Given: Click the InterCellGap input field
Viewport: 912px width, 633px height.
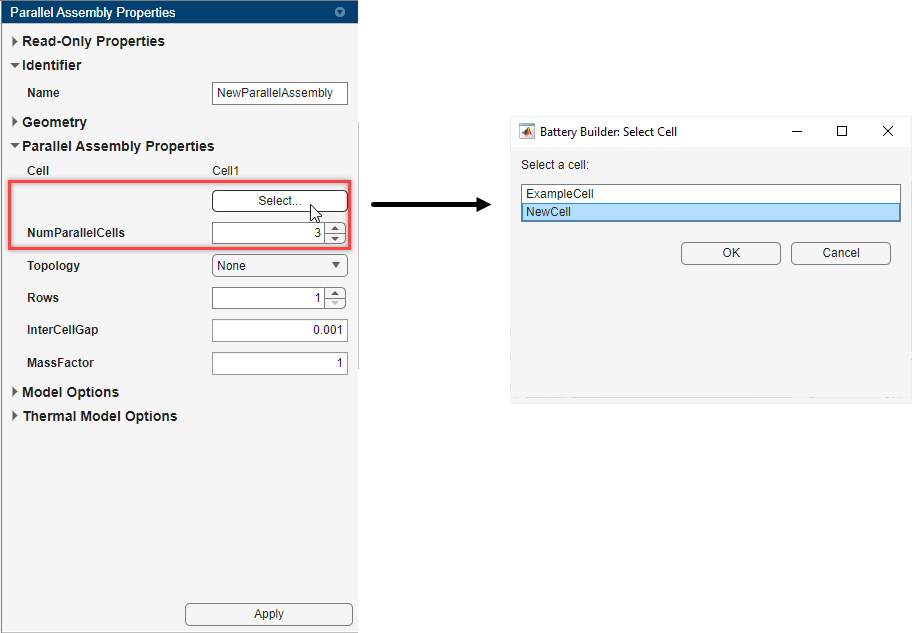Looking at the screenshot, I should pos(280,331).
